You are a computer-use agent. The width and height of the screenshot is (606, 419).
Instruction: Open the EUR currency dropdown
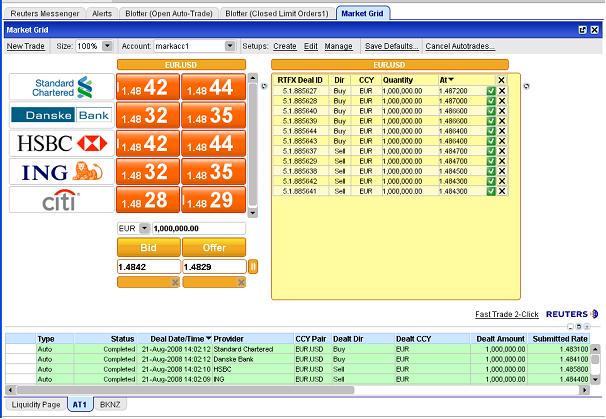pos(144,228)
